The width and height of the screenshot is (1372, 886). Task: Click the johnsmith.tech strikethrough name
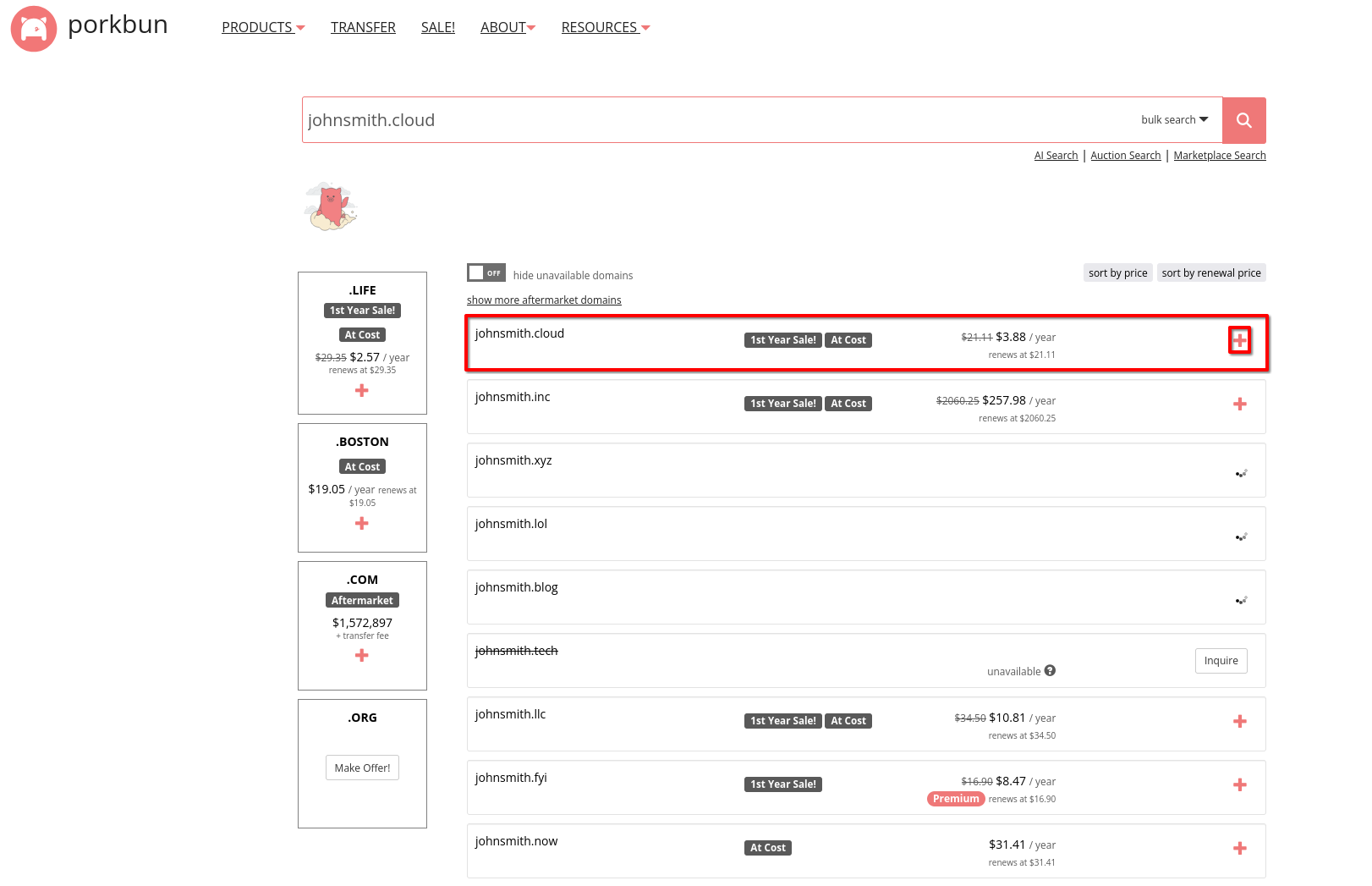pos(516,651)
